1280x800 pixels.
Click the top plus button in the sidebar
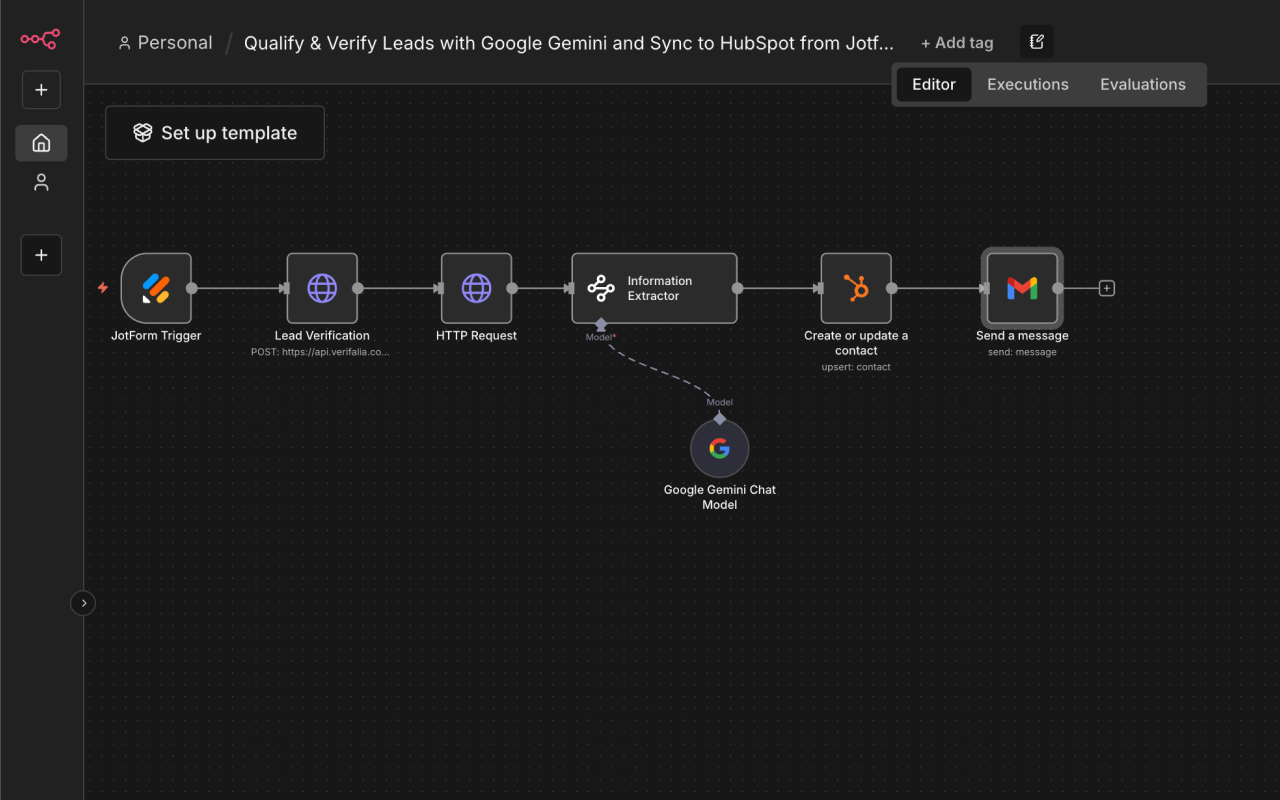pos(41,89)
